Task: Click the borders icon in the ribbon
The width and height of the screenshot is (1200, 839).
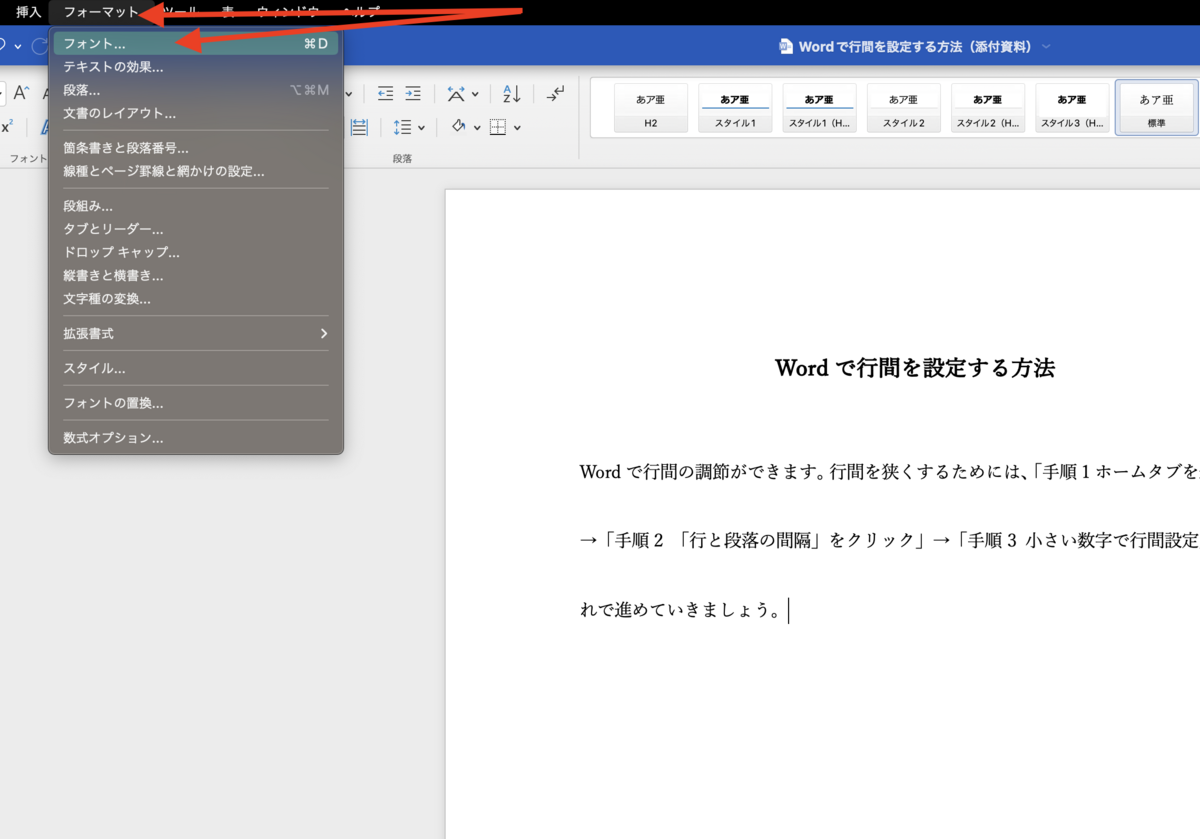Action: (496, 127)
